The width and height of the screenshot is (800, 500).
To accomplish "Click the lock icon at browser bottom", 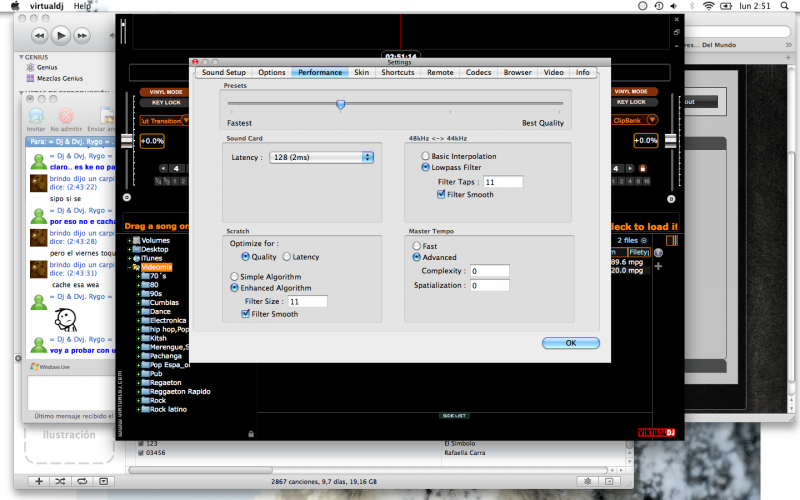I will click(251, 434).
